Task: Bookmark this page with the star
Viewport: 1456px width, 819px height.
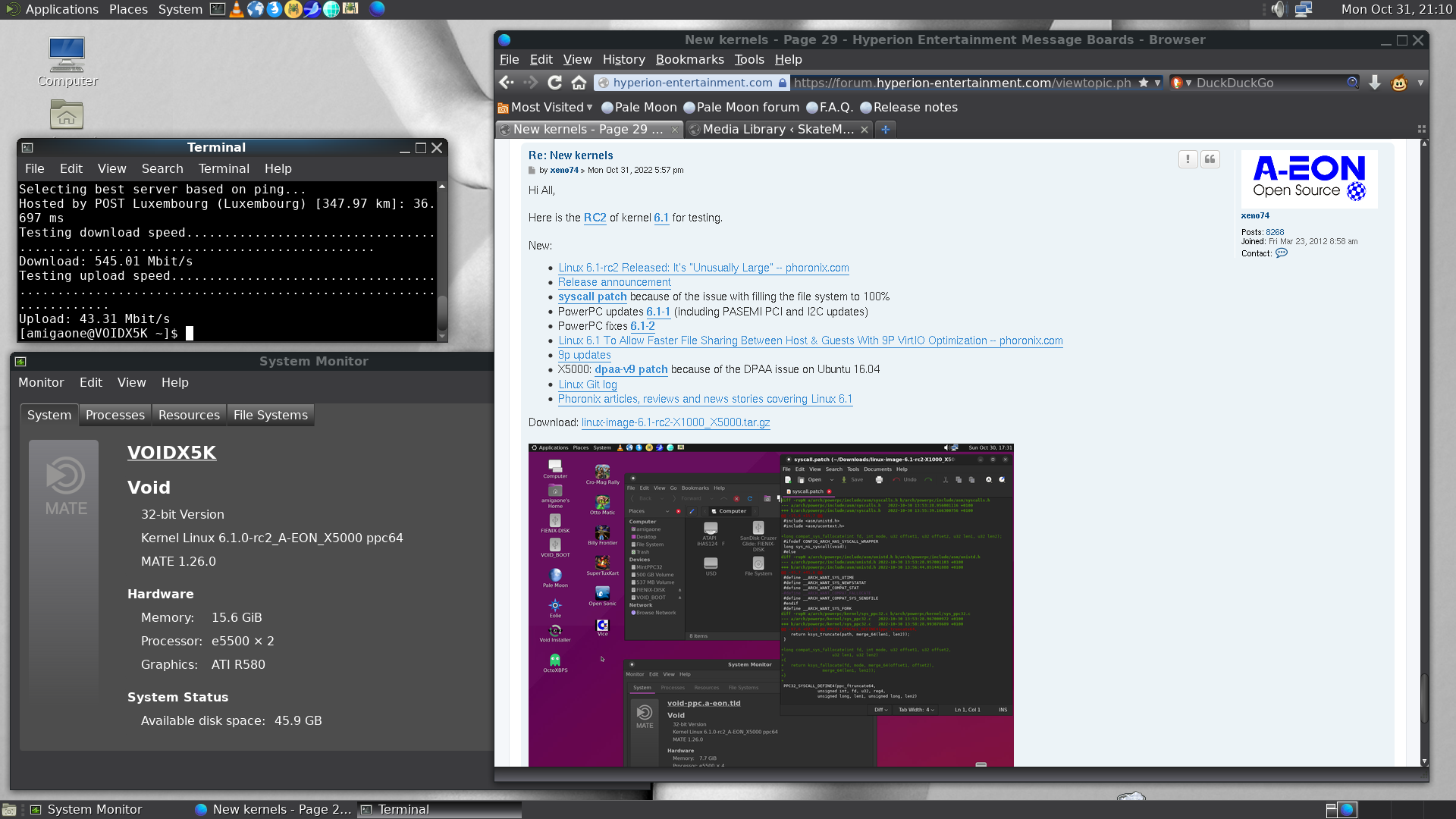Action: point(1144,83)
